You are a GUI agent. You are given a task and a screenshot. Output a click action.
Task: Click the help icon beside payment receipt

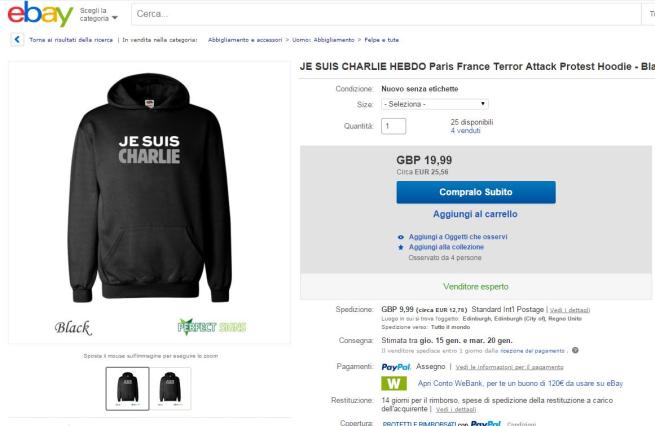[x=577, y=350]
